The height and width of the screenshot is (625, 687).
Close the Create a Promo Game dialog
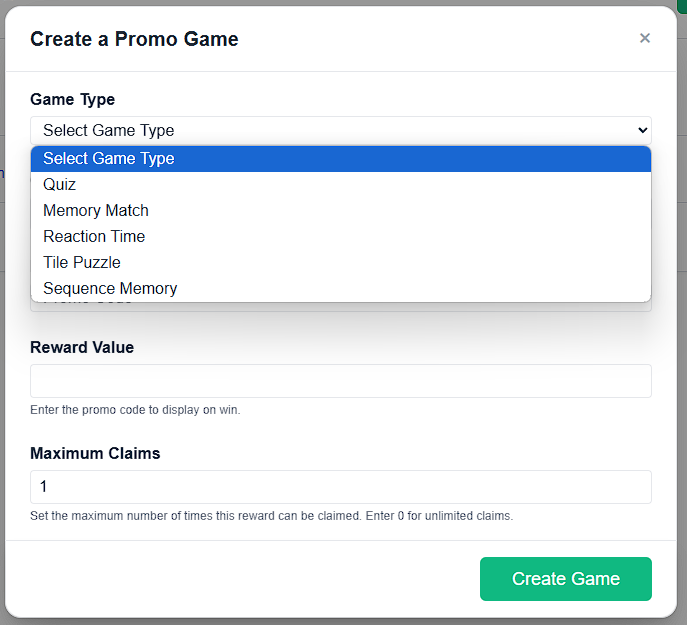click(x=645, y=38)
